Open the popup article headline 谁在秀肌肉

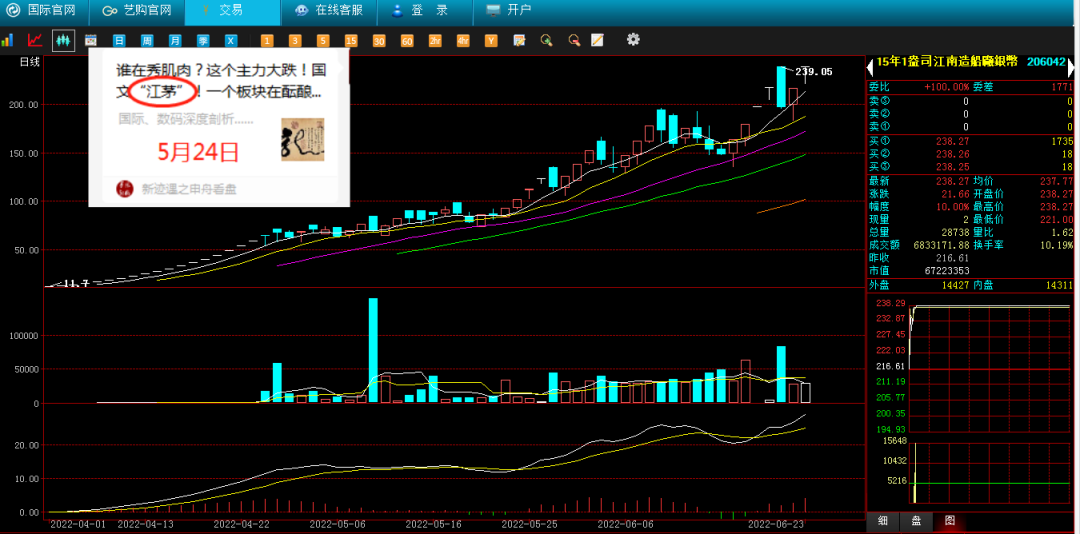click(x=220, y=80)
